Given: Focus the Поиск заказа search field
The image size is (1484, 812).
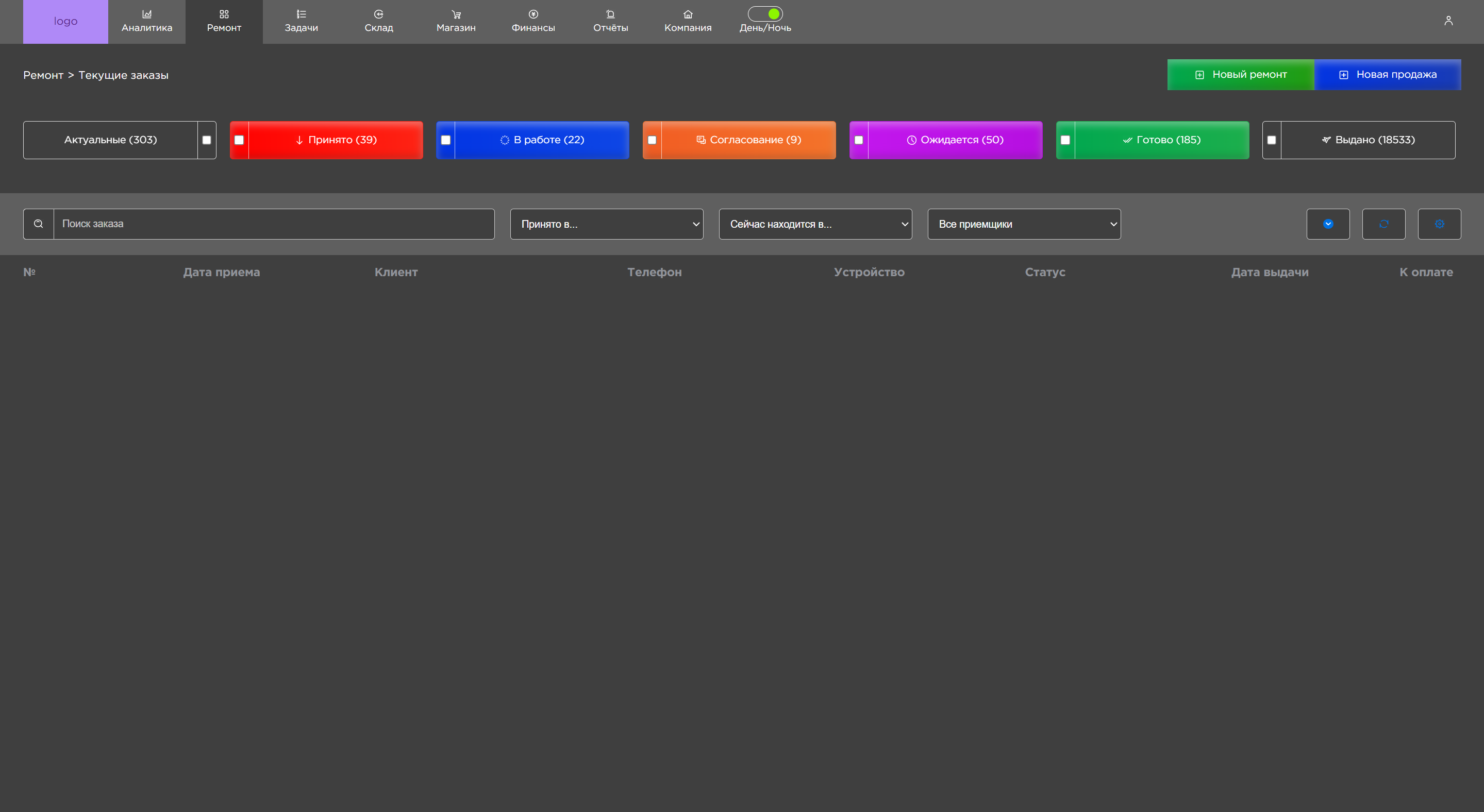Looking at the screenshot, I should click(274, 224).
